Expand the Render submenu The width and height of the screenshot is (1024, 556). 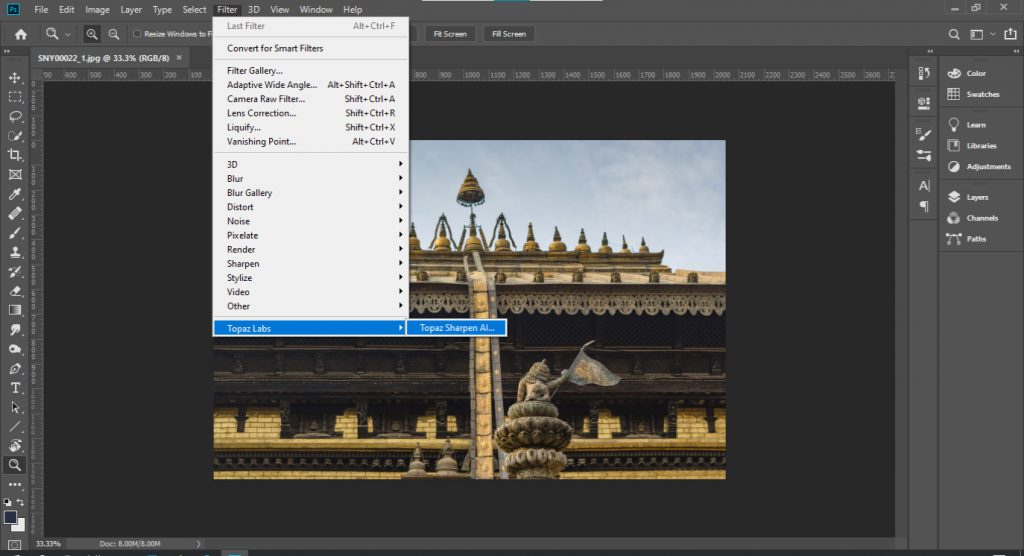pyautogui.click(x=311, y=250)
